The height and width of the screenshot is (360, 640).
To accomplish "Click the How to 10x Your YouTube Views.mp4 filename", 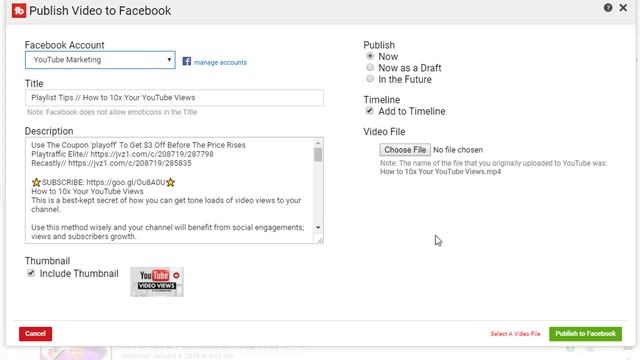I will (x=440, y=172).
